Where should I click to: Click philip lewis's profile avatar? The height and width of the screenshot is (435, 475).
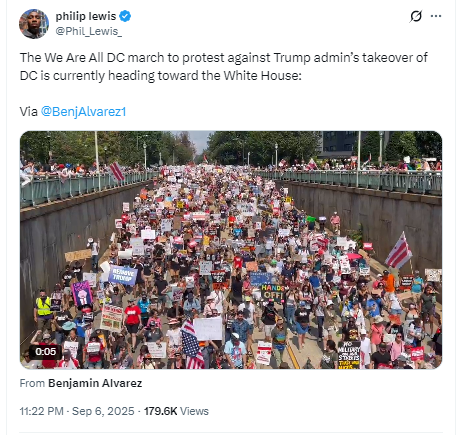(x=34, y=24)
